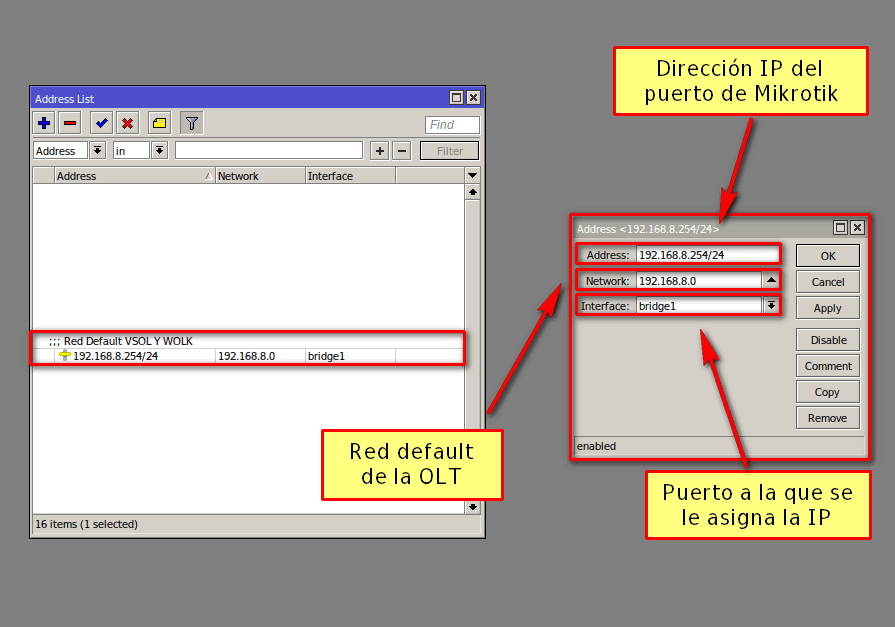This screenshot has width=895, height=627.
Task: Sort by the Network column header
Action: click(x=259, y=176)
